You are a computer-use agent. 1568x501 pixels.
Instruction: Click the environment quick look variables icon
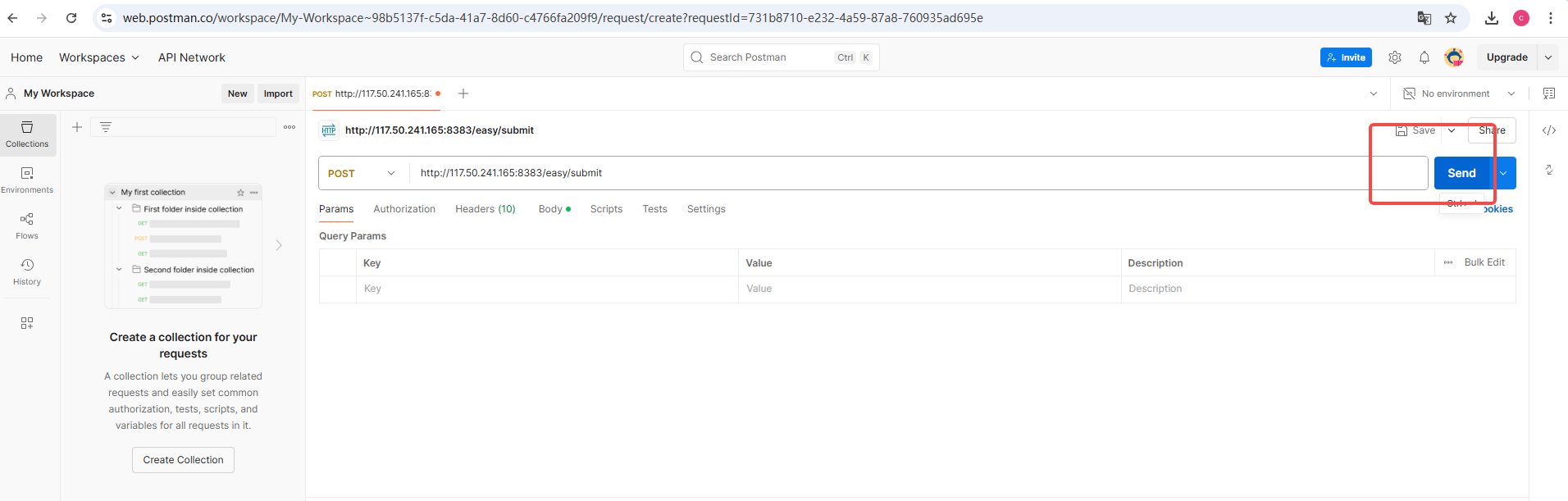(x=1549, y=93)
